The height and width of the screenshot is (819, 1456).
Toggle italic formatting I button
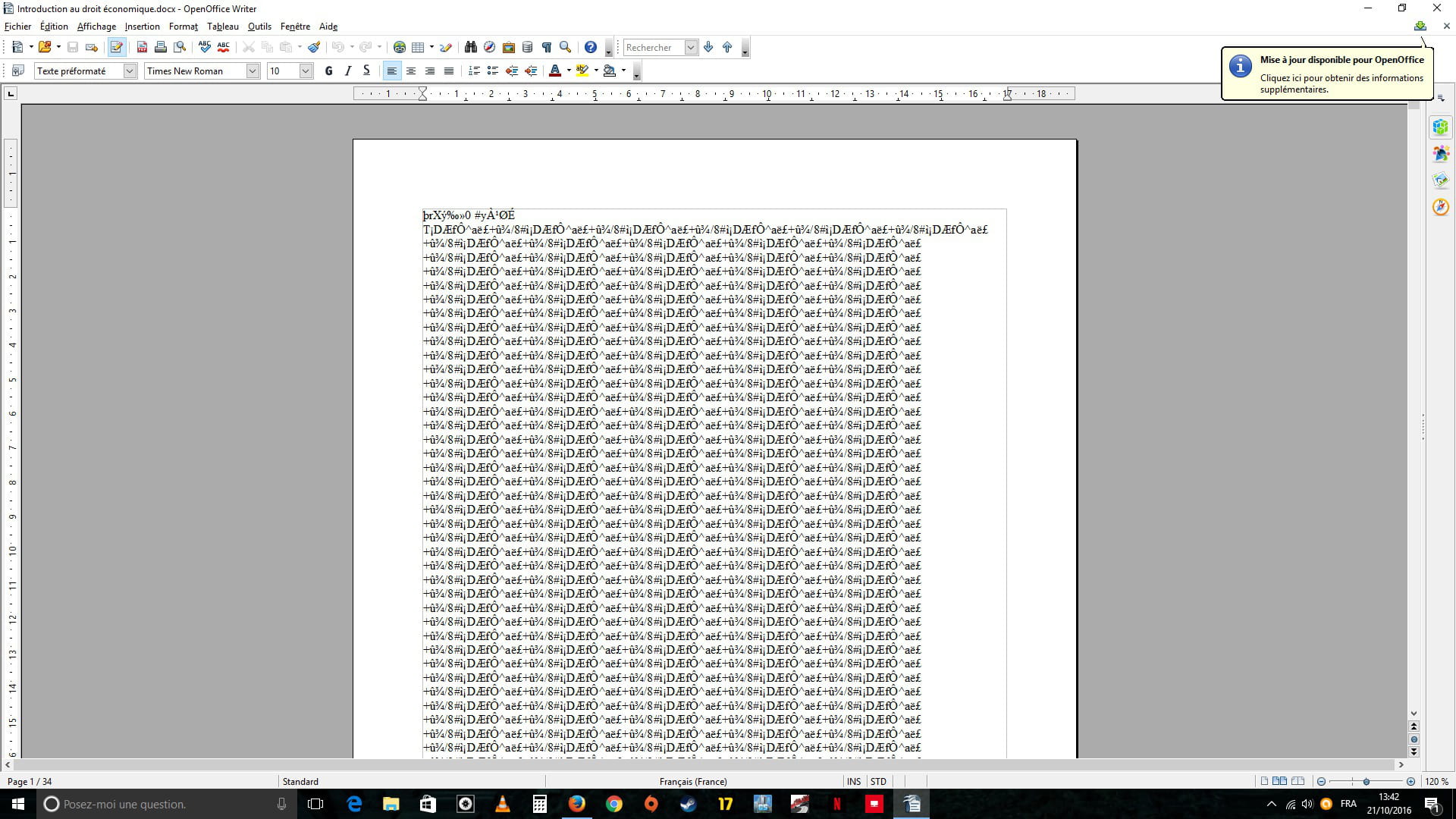click(347, 71)
